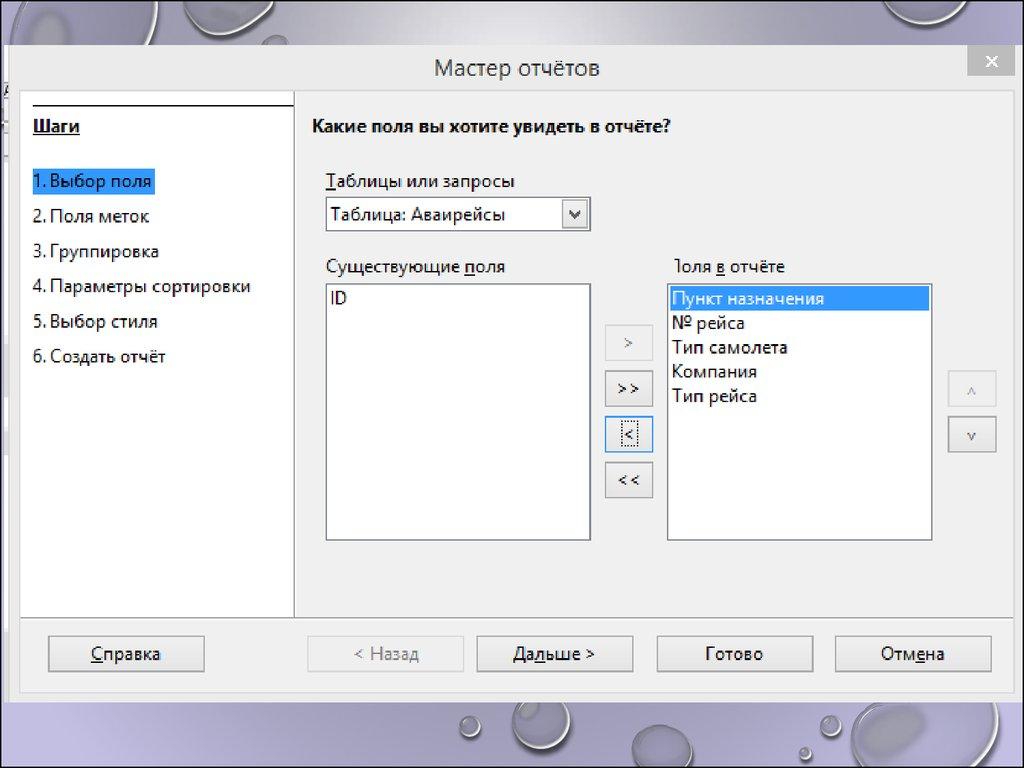Open the tables or queries dropdown arrow
The image size is (1024, 768).
click(575, 214)
